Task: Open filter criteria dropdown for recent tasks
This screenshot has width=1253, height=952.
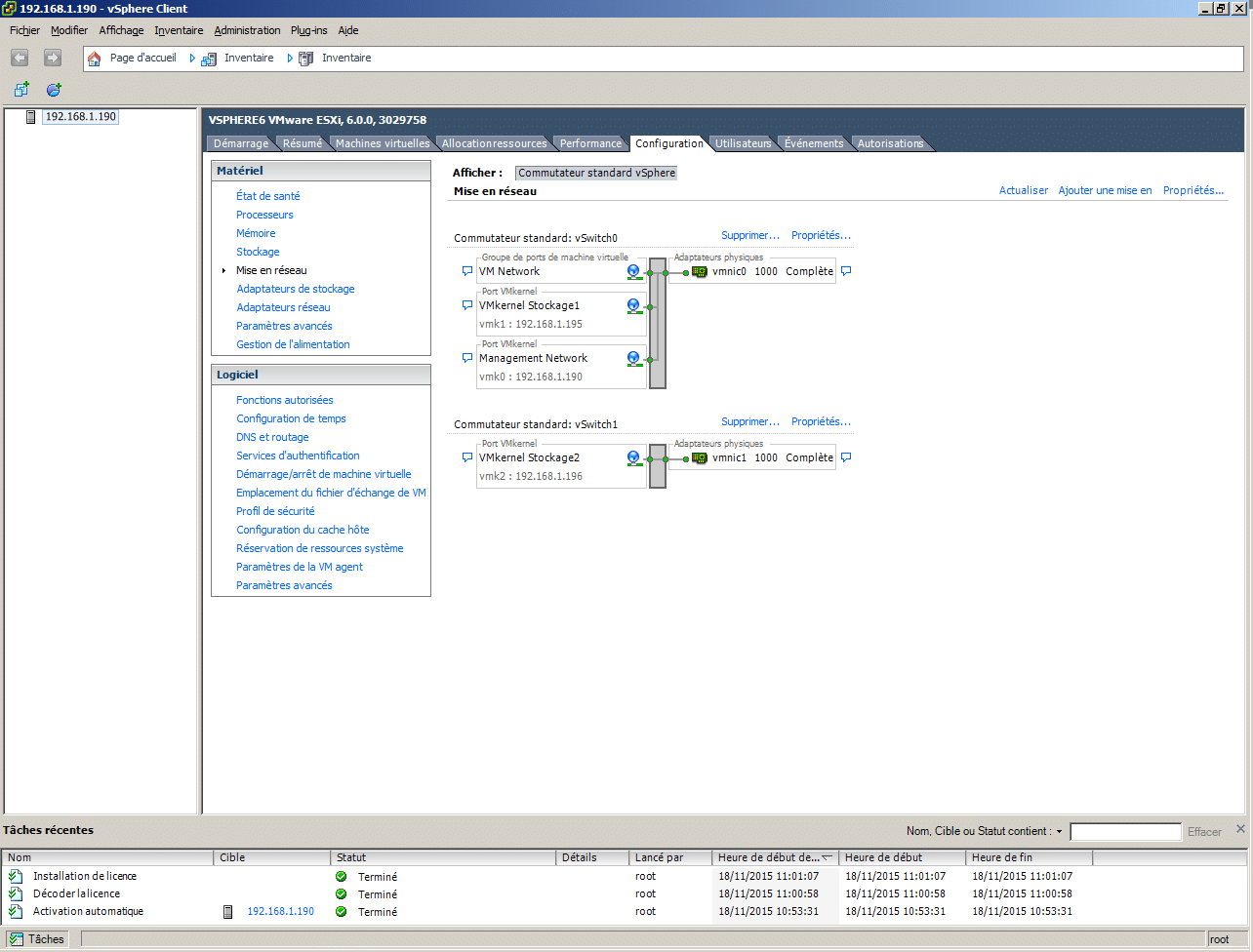Action: click(x=1059, y=832)
